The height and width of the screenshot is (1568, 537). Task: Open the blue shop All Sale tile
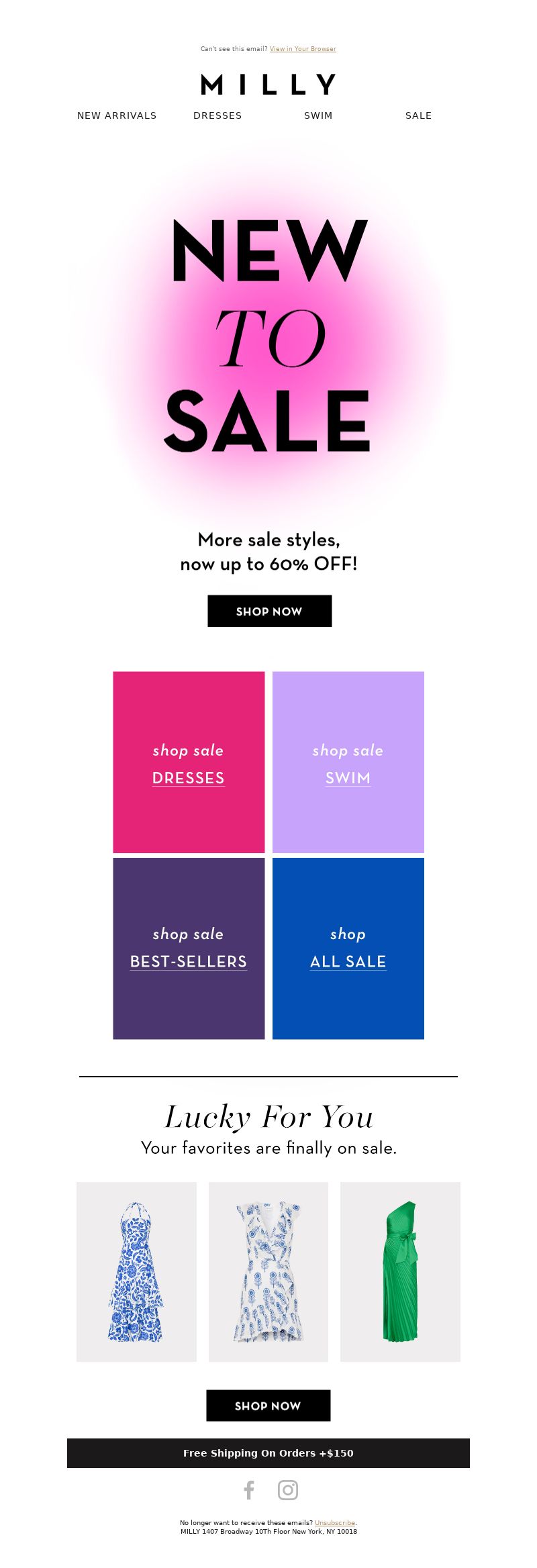348,948
